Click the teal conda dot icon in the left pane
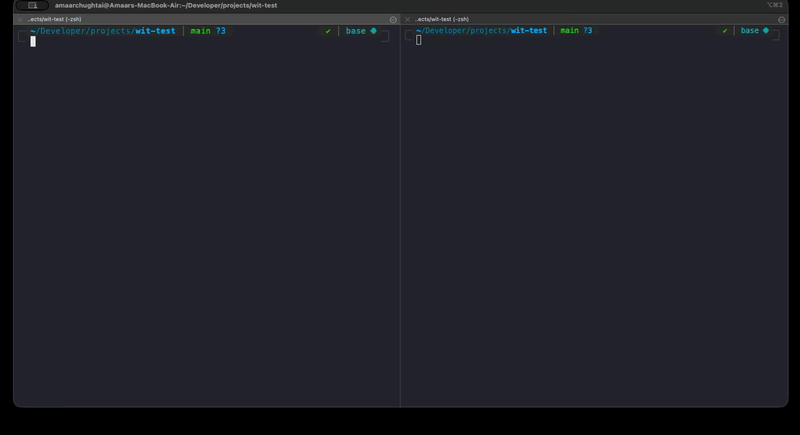 coord(373,31)
